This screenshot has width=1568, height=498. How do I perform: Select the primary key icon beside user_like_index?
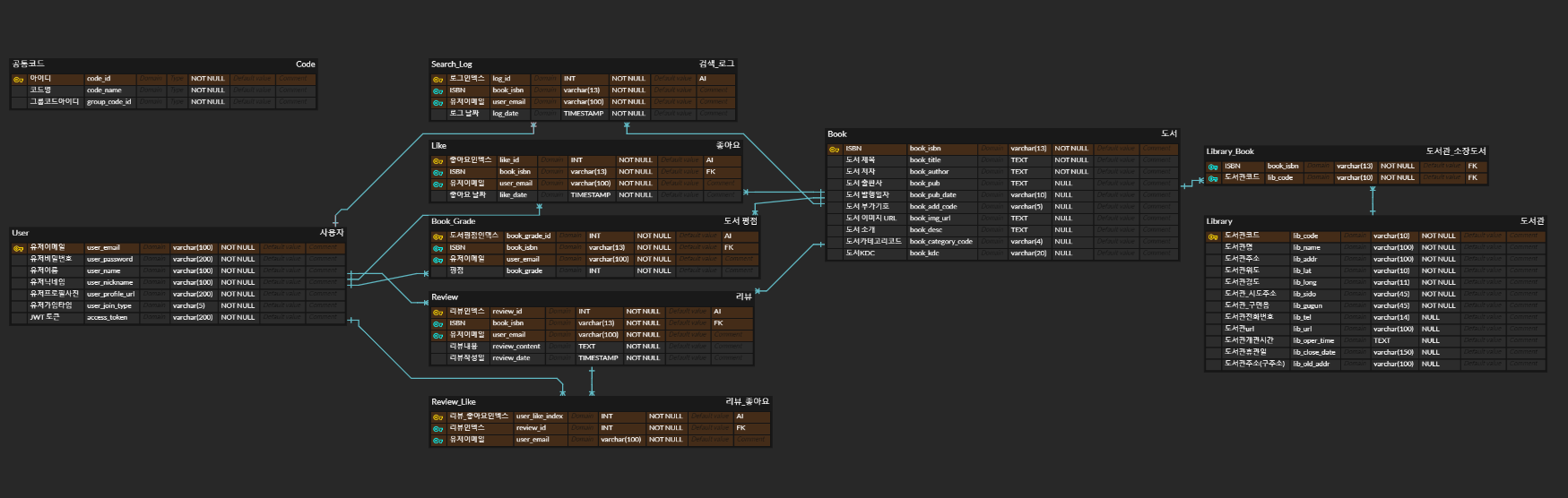point(438,416)
